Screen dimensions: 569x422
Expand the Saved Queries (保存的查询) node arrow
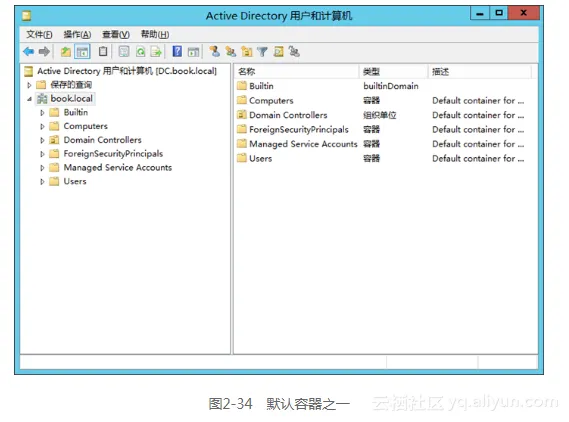click(x=29, y=85)
